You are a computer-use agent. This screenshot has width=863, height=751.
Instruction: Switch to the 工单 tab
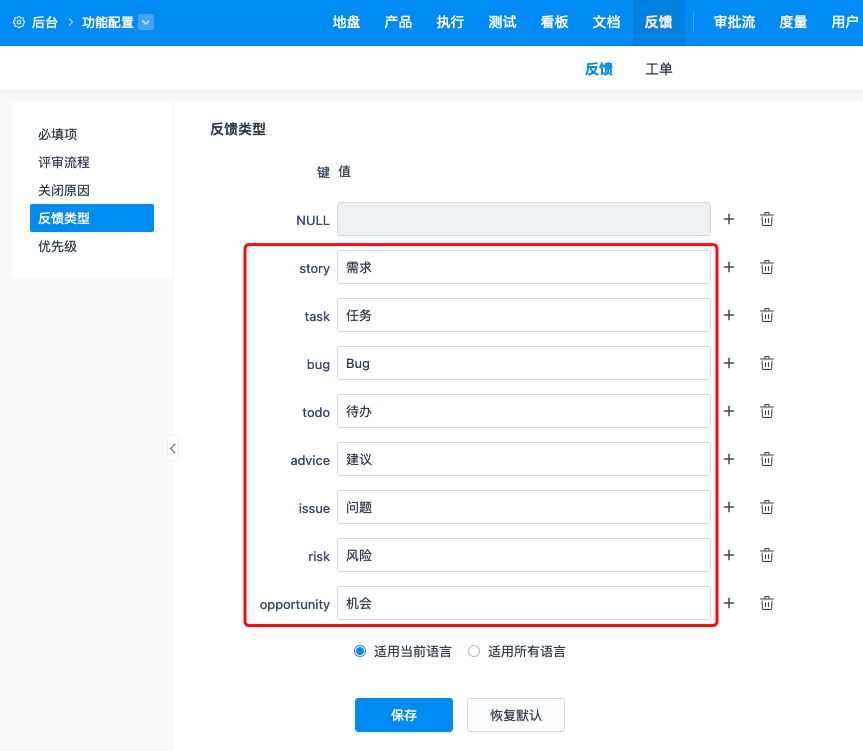point(659,69)
